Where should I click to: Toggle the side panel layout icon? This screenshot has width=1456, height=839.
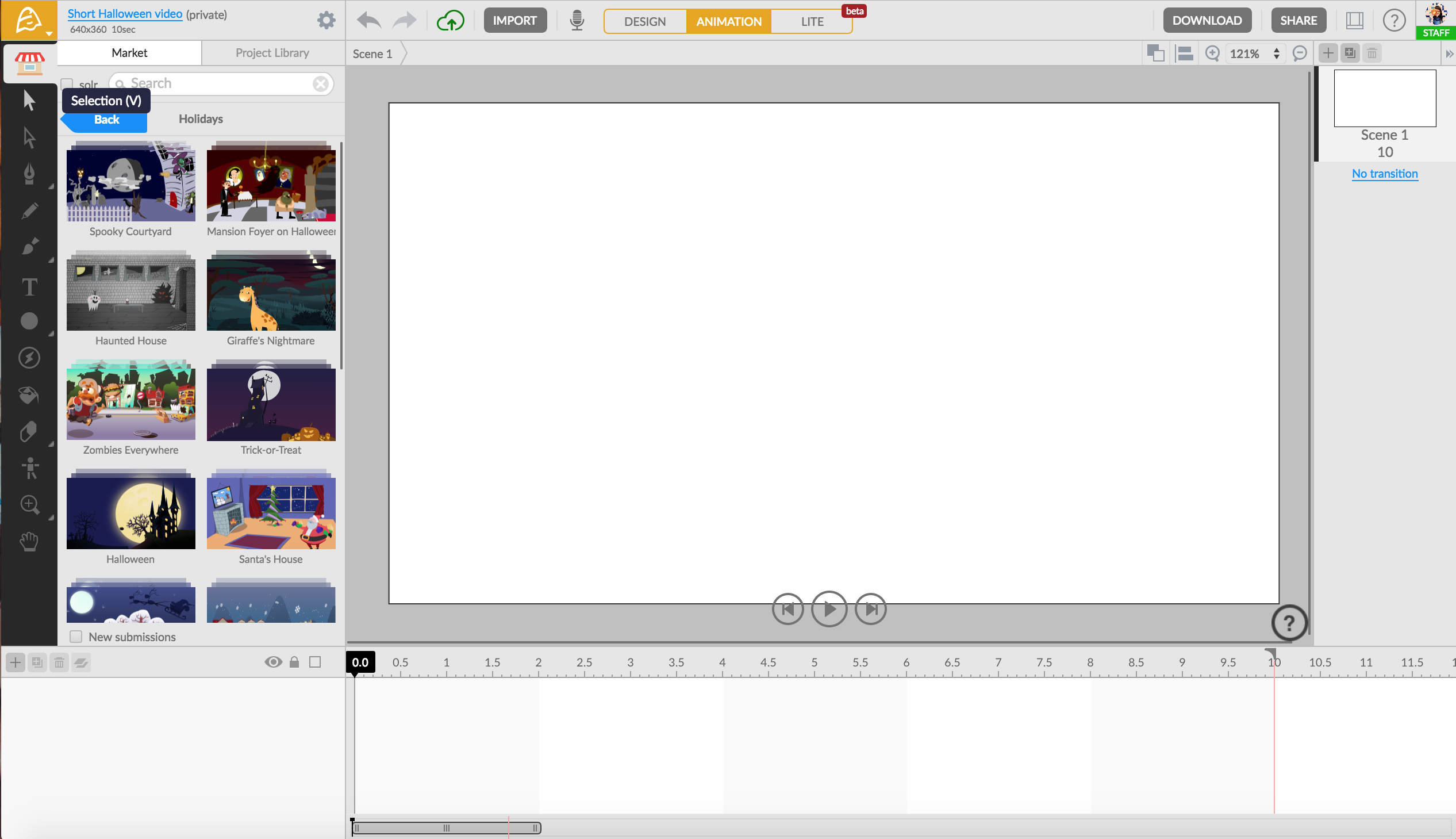pyautogui.click(x=1355, y=21)
